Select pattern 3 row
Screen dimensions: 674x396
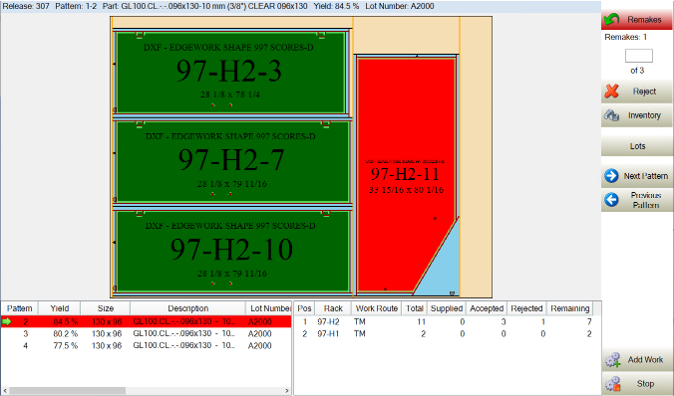tap(146, 333)
